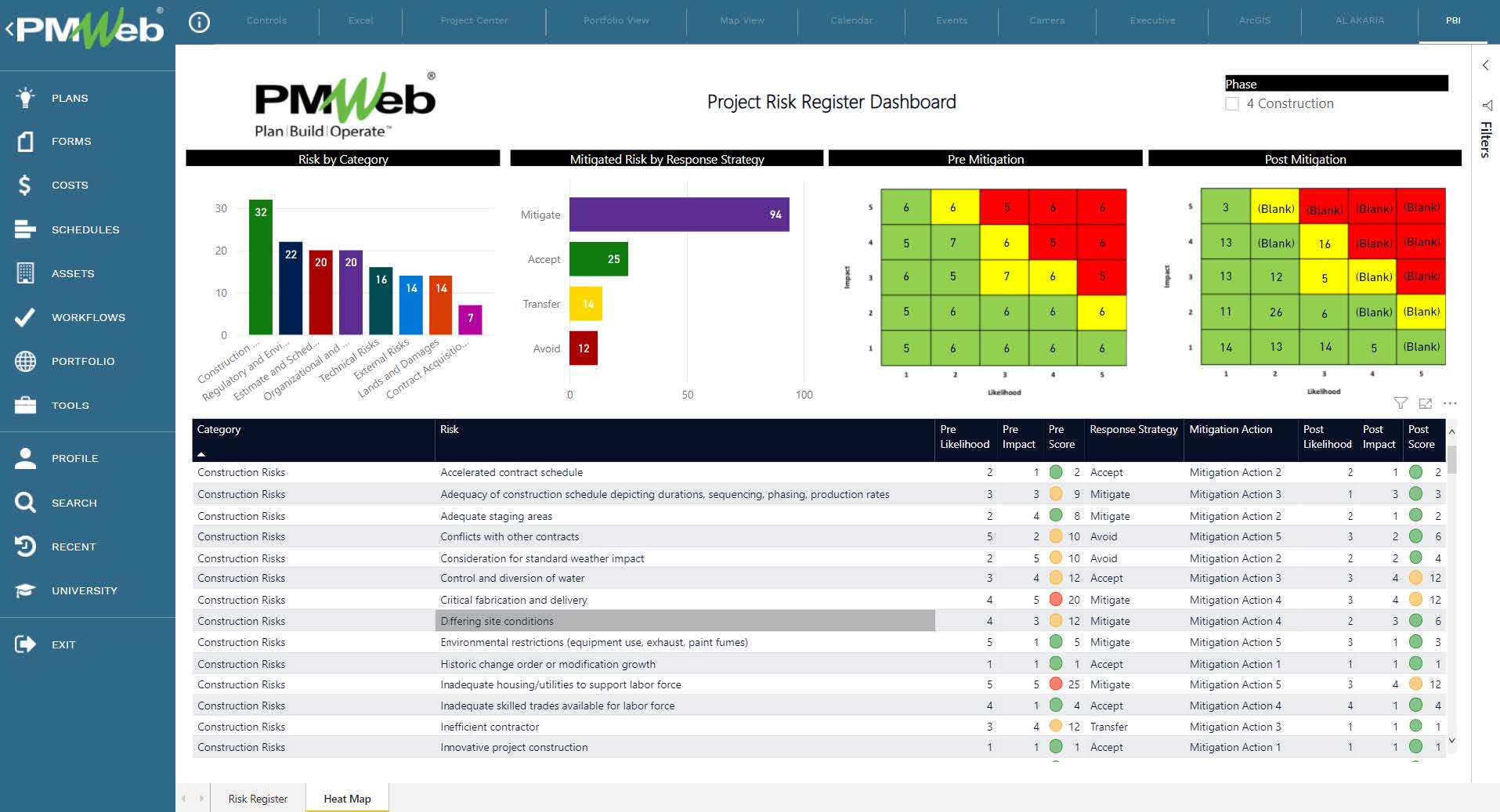Open the Search magnifier icon
The width and height of the screenshot is (1500, 812).
25,503
